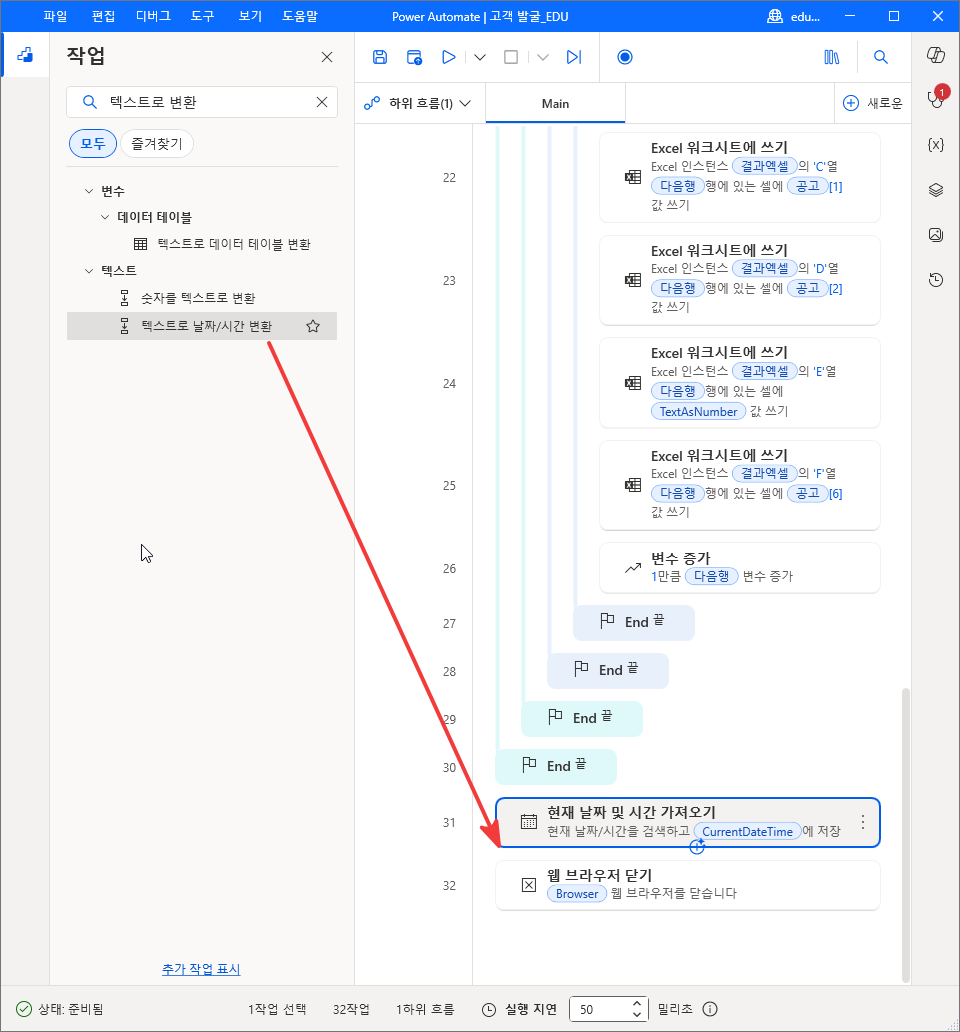Click the flow checker calendar icon in toolbar
Image resolution: width=960 pixels, height=1032 pixels.
[x=414, y=57]
